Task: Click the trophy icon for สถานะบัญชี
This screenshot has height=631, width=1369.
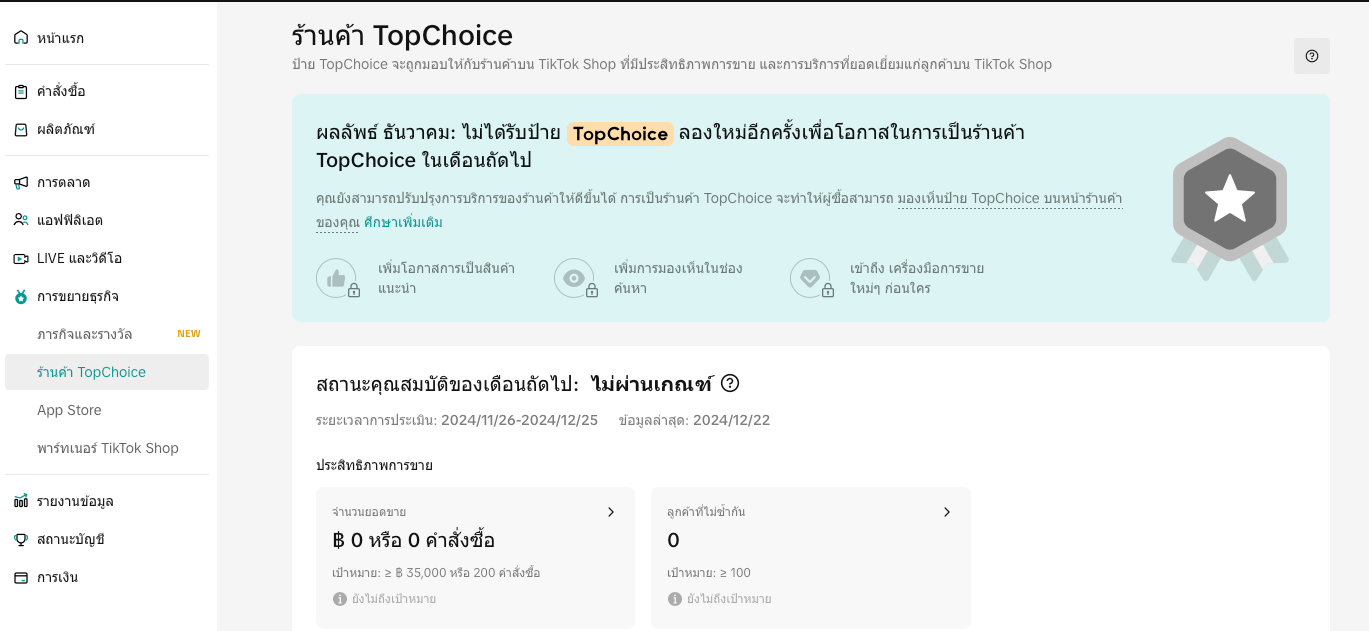Action: [21, 540]
